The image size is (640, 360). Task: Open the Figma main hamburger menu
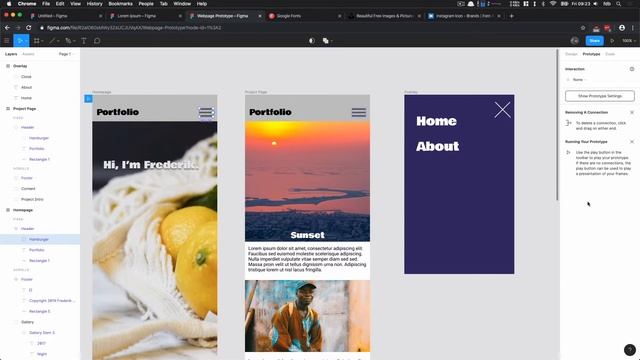click(x=7, y=41)
